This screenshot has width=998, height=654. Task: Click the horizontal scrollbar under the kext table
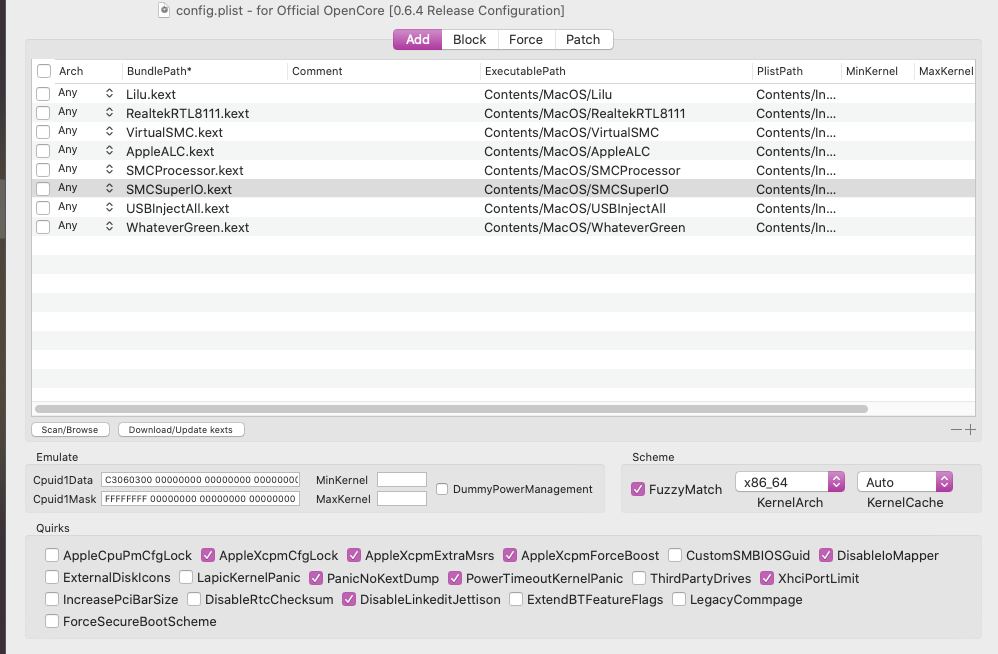(451, 409)
